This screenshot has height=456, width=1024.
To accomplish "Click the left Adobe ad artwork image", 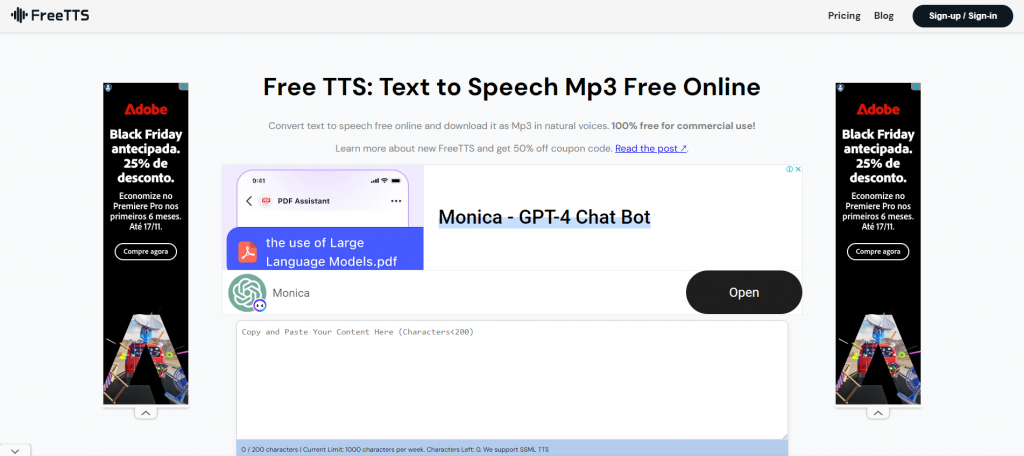I will click(146, 359).
